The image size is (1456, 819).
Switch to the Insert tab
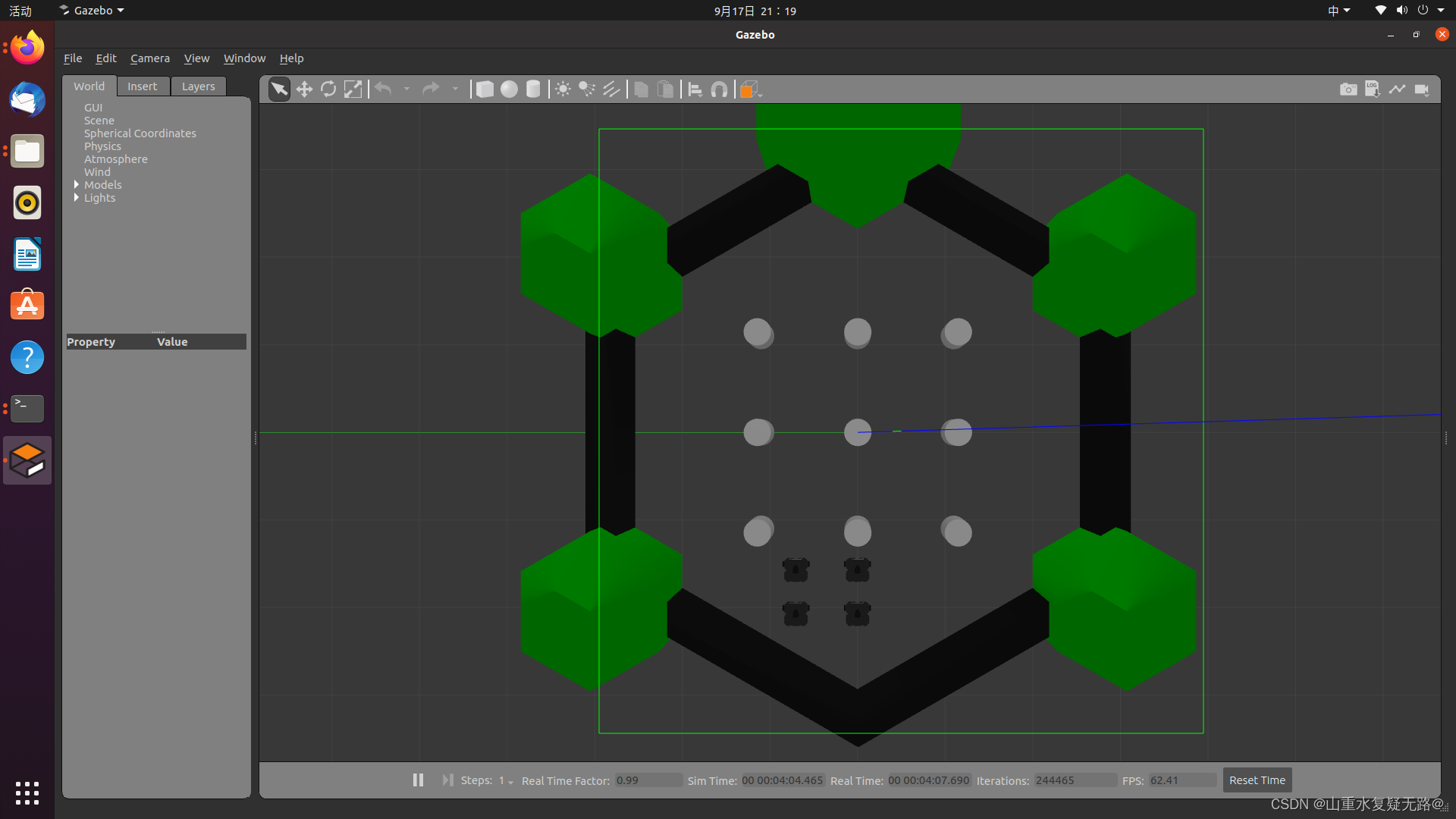click(142, 85)
